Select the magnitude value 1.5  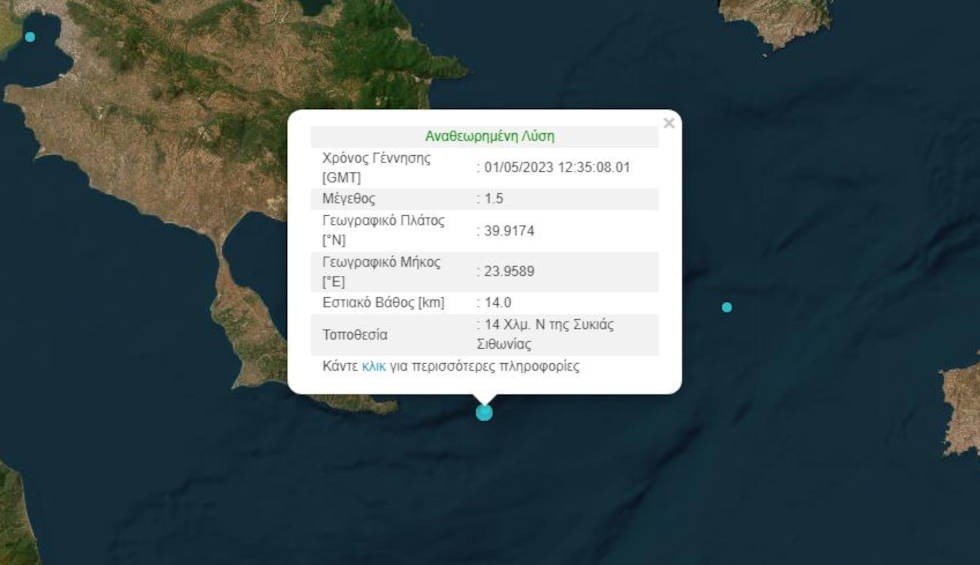pos(493,199)
